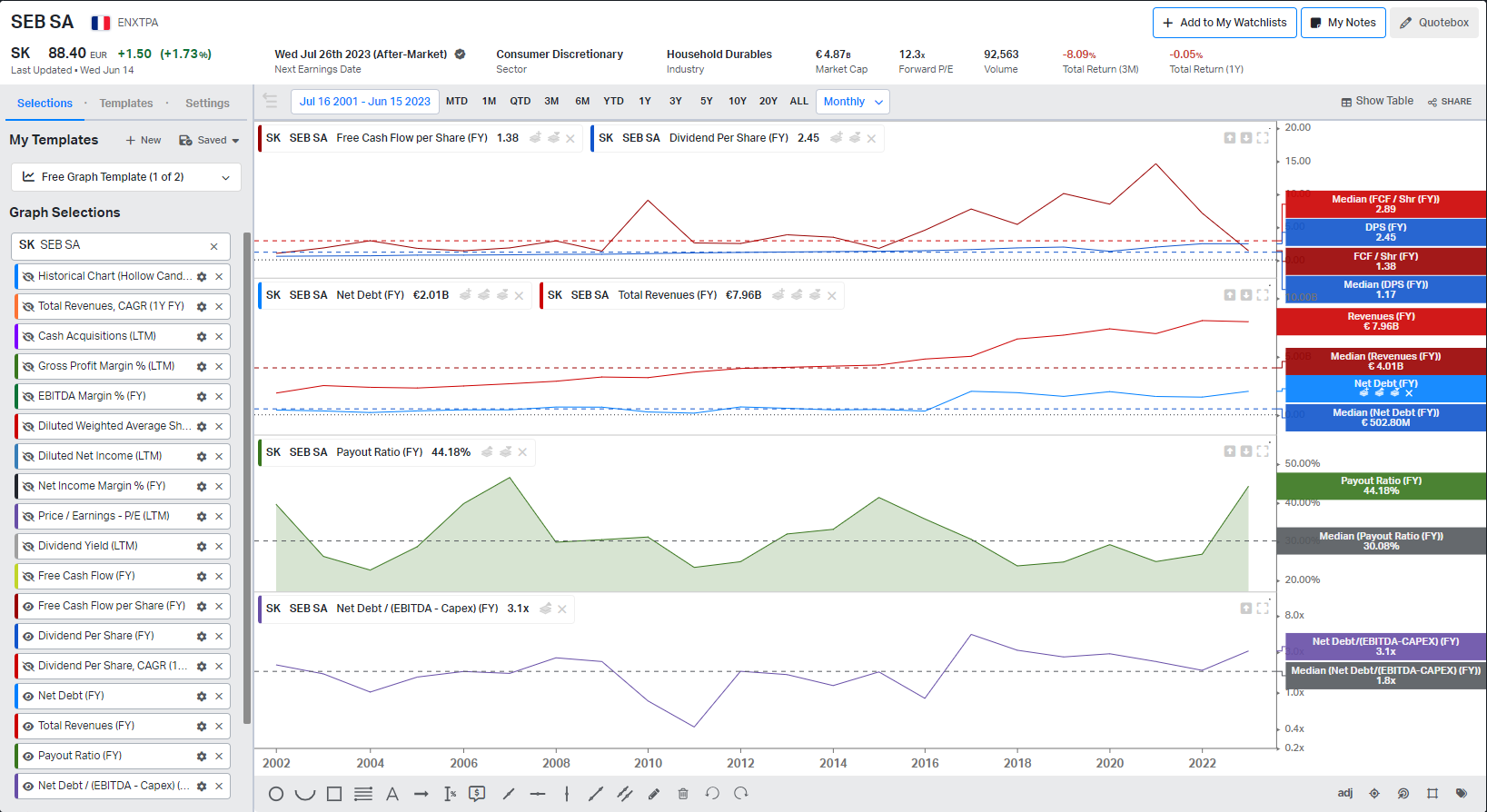Create a New template
The height and width of the screenshot is (812, 1487).
[x=144, y=141]
